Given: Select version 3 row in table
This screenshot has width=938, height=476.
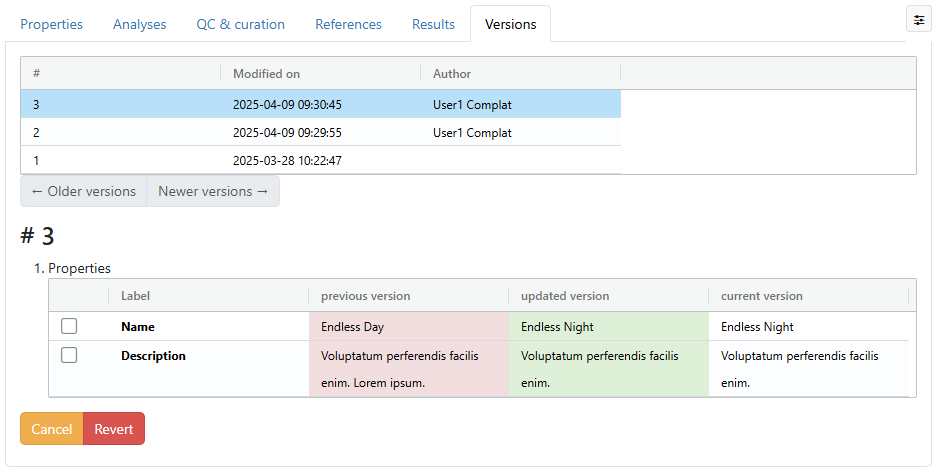Looking at the screenshot, I should pos(320,104).
